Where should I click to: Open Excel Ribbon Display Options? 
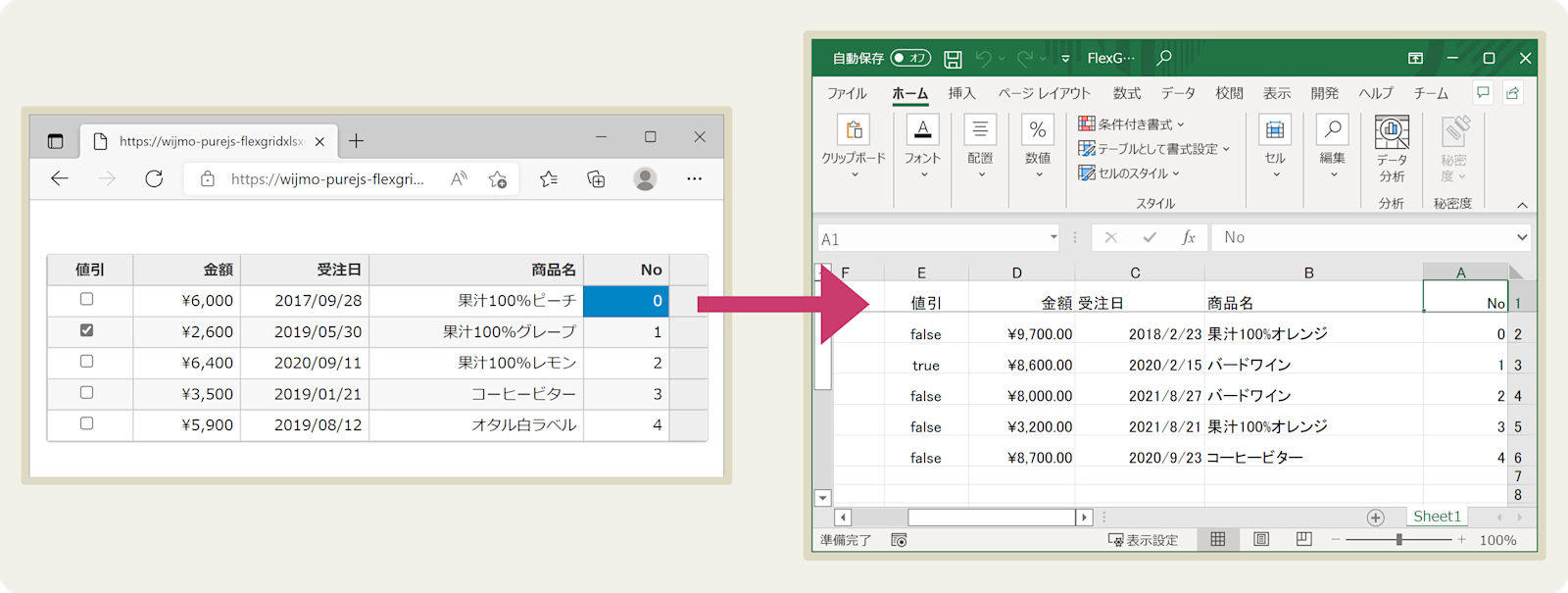click(1415, 58)
